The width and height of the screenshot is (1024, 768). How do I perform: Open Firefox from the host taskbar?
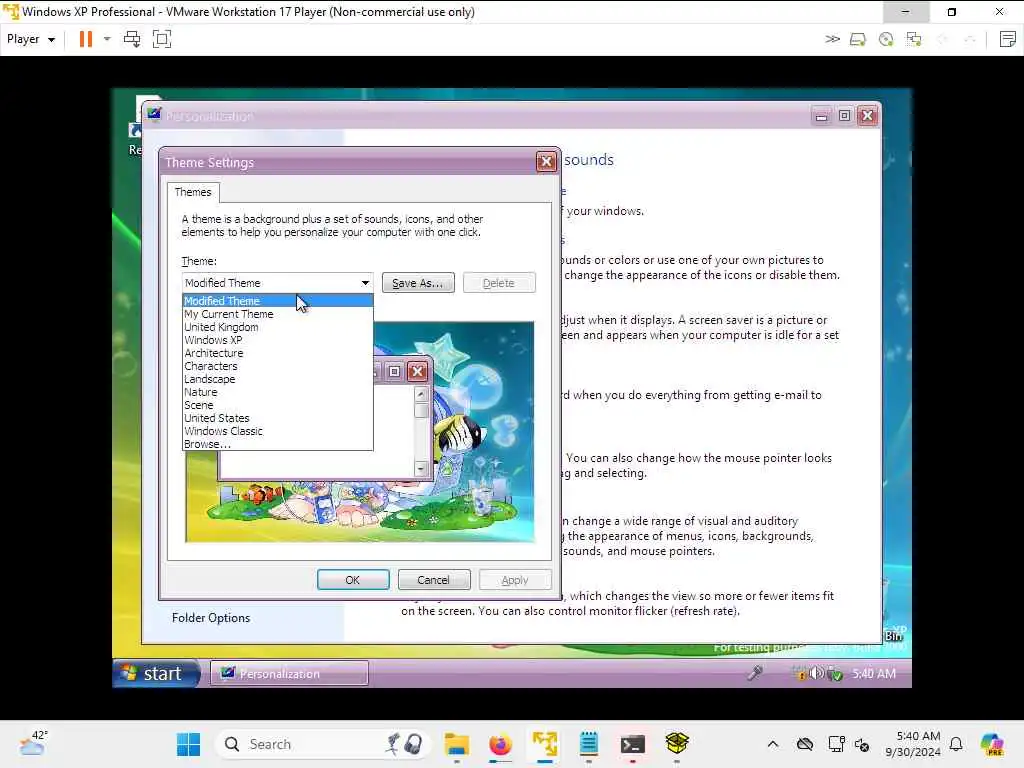pos(500,744)
